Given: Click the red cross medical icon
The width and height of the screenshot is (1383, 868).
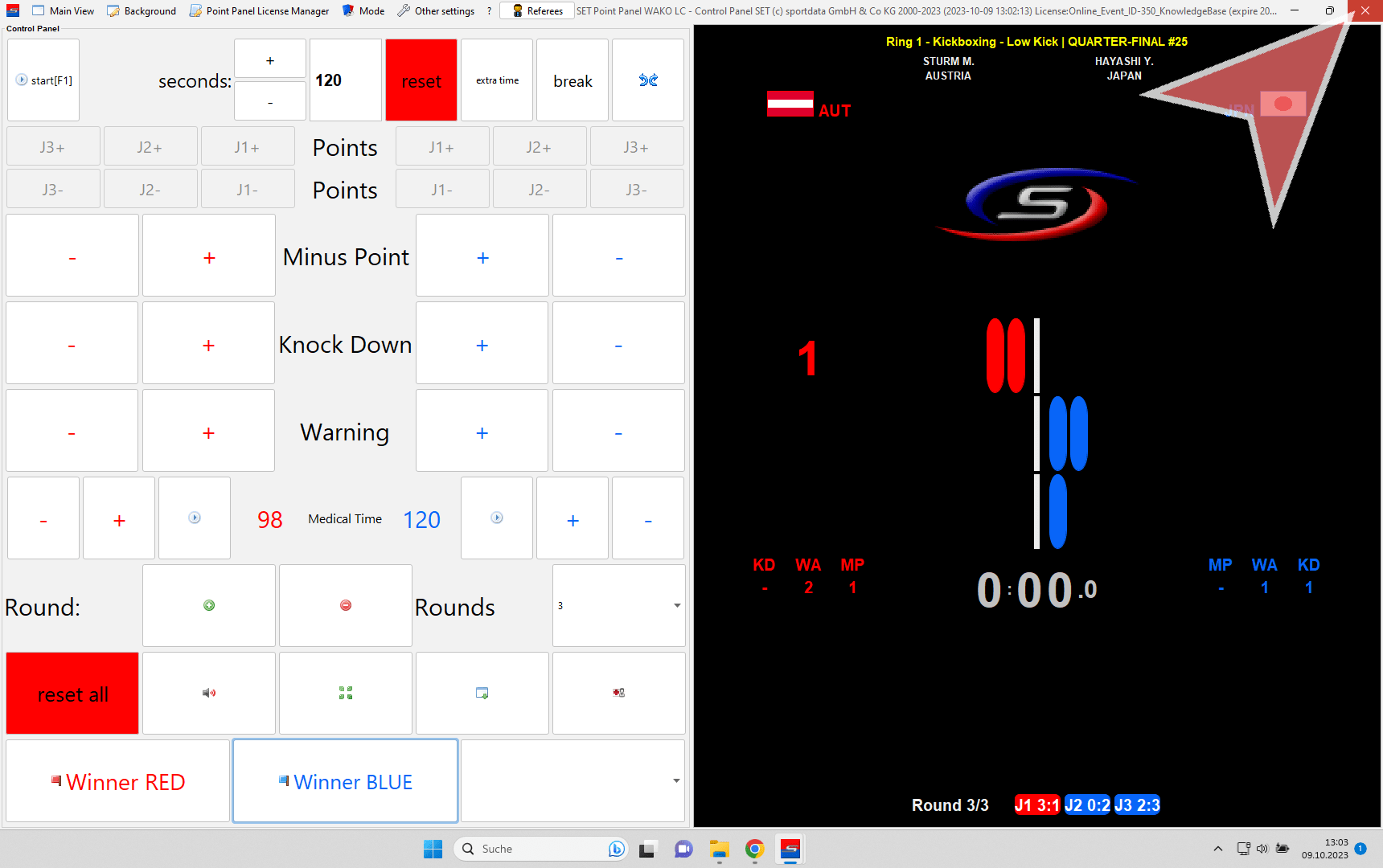Looking at the screenshot, I should [618, 693].
